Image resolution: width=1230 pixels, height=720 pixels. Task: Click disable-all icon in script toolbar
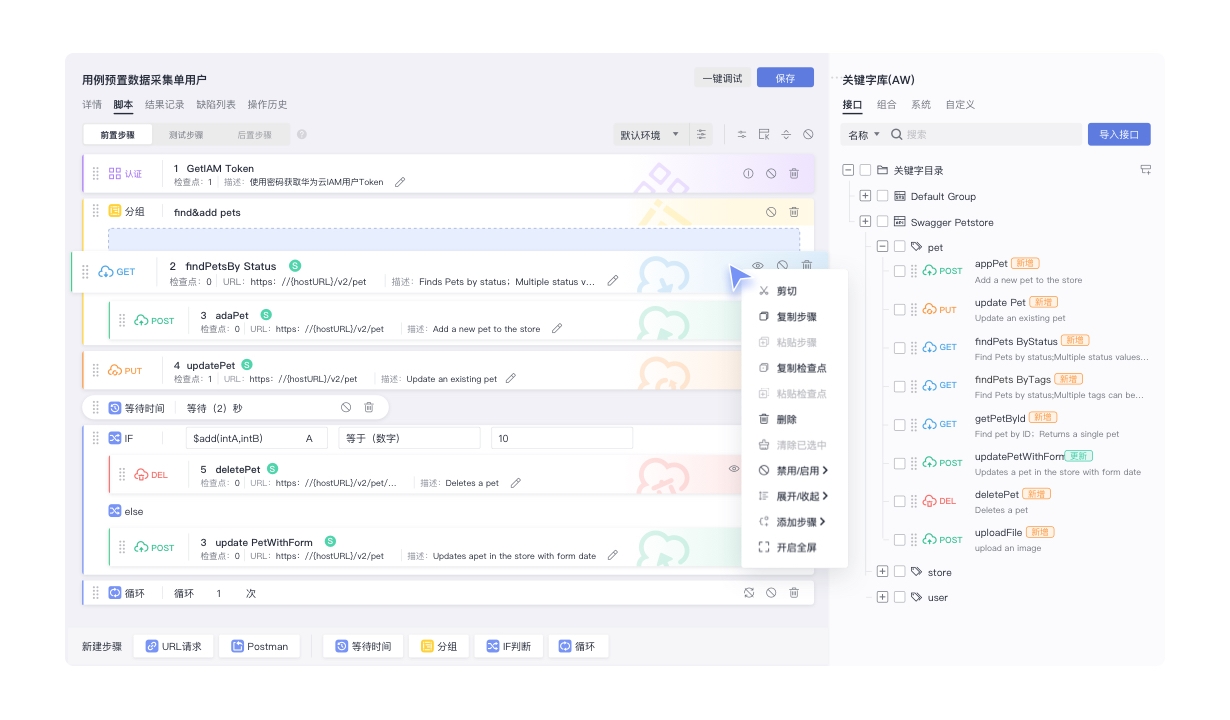pyautogui.click(x=808, y=134)
